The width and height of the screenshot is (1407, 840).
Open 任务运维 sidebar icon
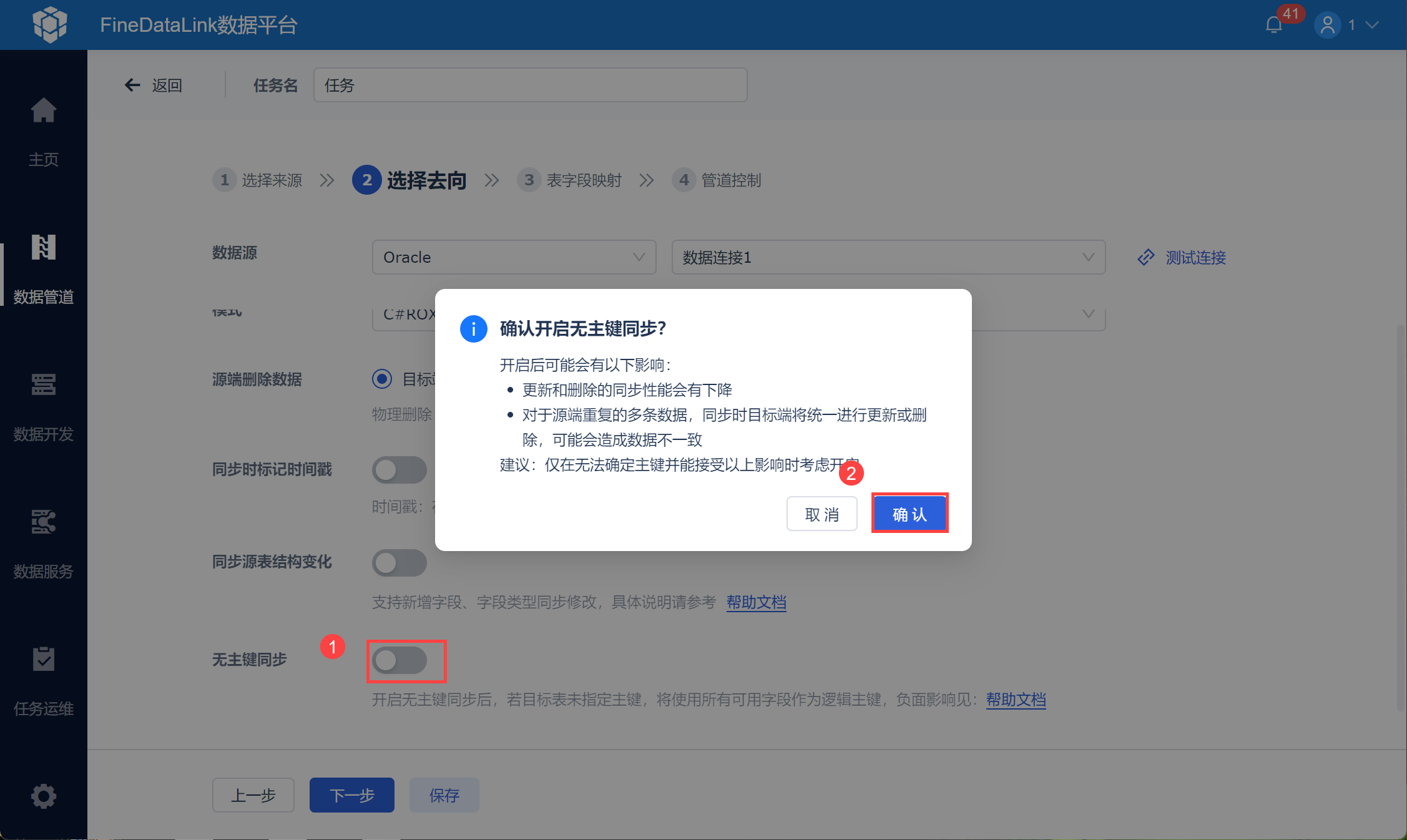[x=43, y=660]
